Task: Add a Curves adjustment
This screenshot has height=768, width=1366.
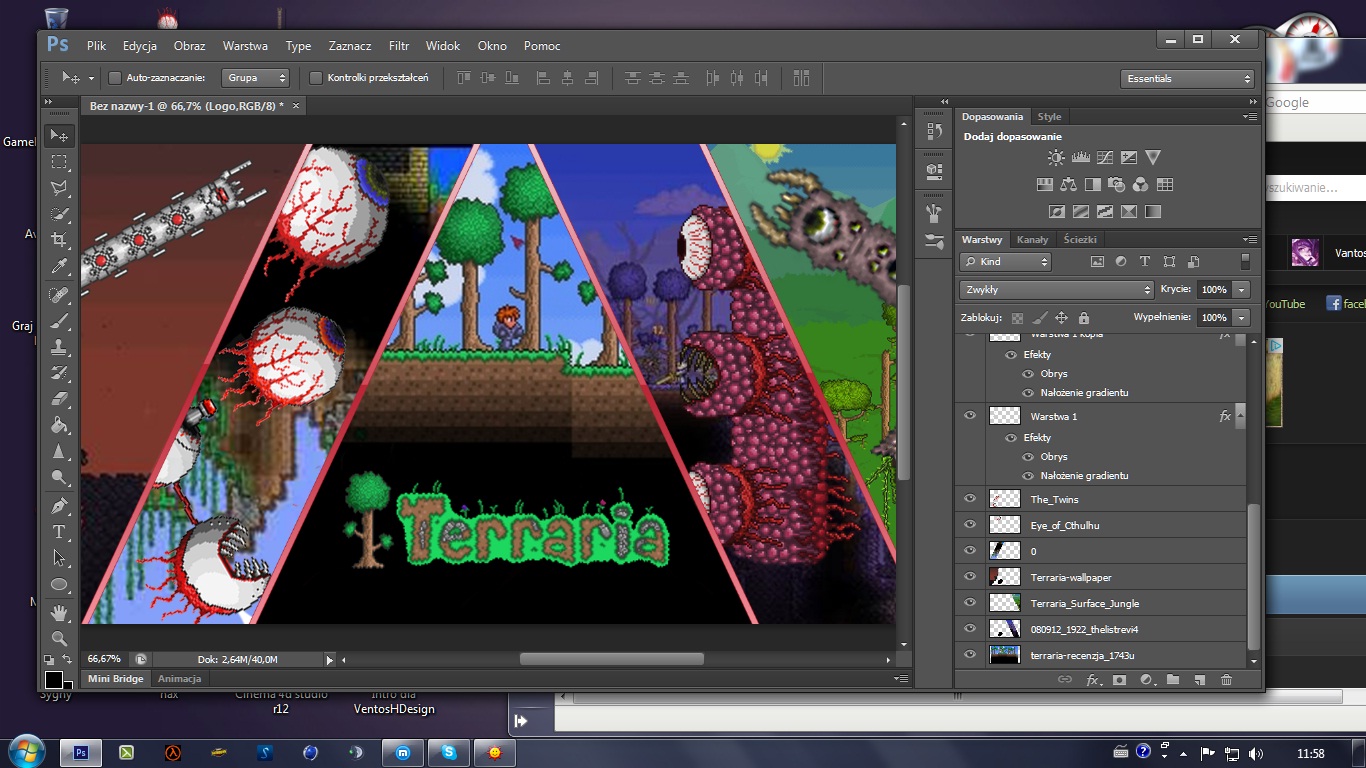Action: pyautogui.click(x=1105, y=157)
